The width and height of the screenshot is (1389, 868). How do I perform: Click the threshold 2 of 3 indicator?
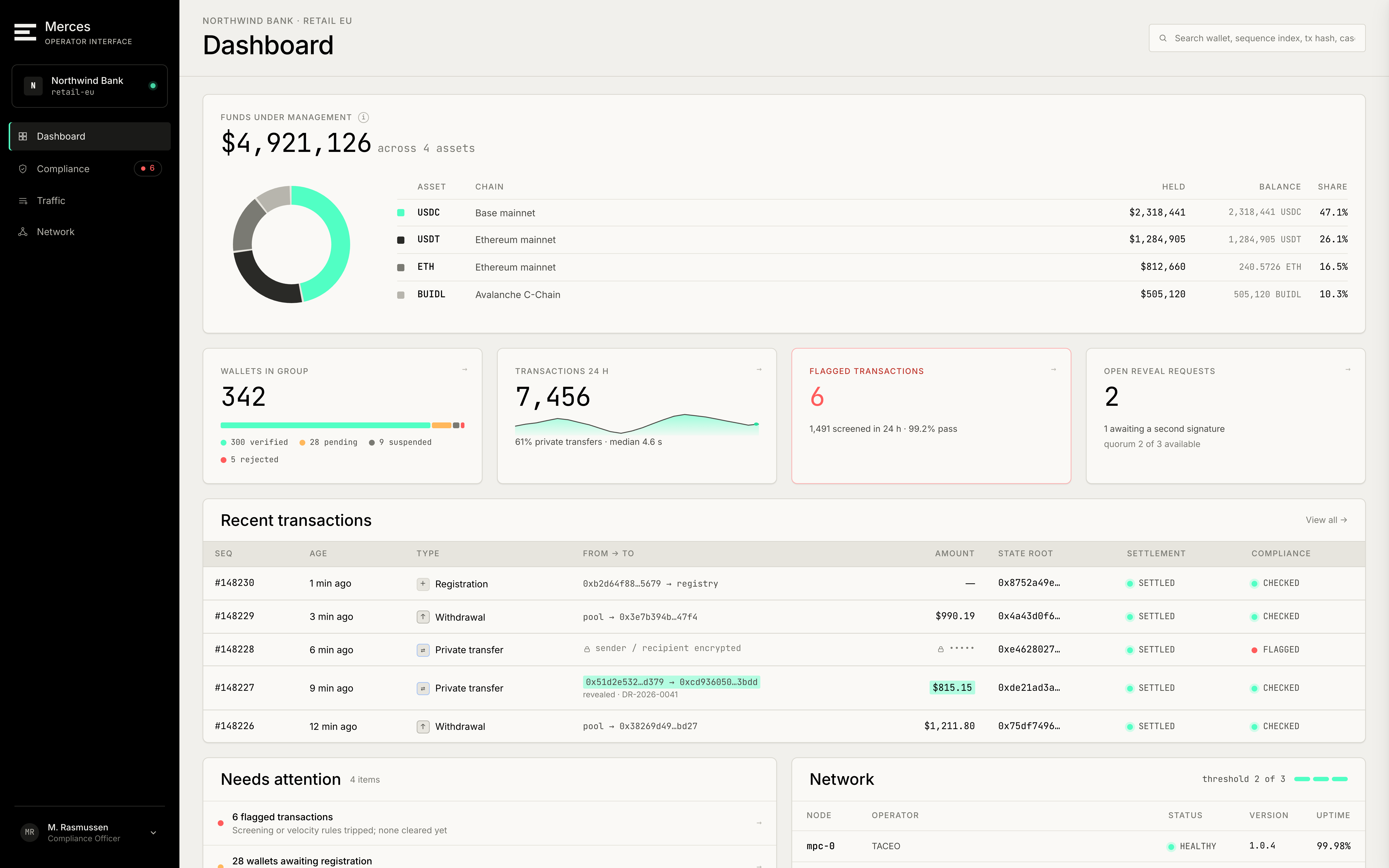[1275, 780]
